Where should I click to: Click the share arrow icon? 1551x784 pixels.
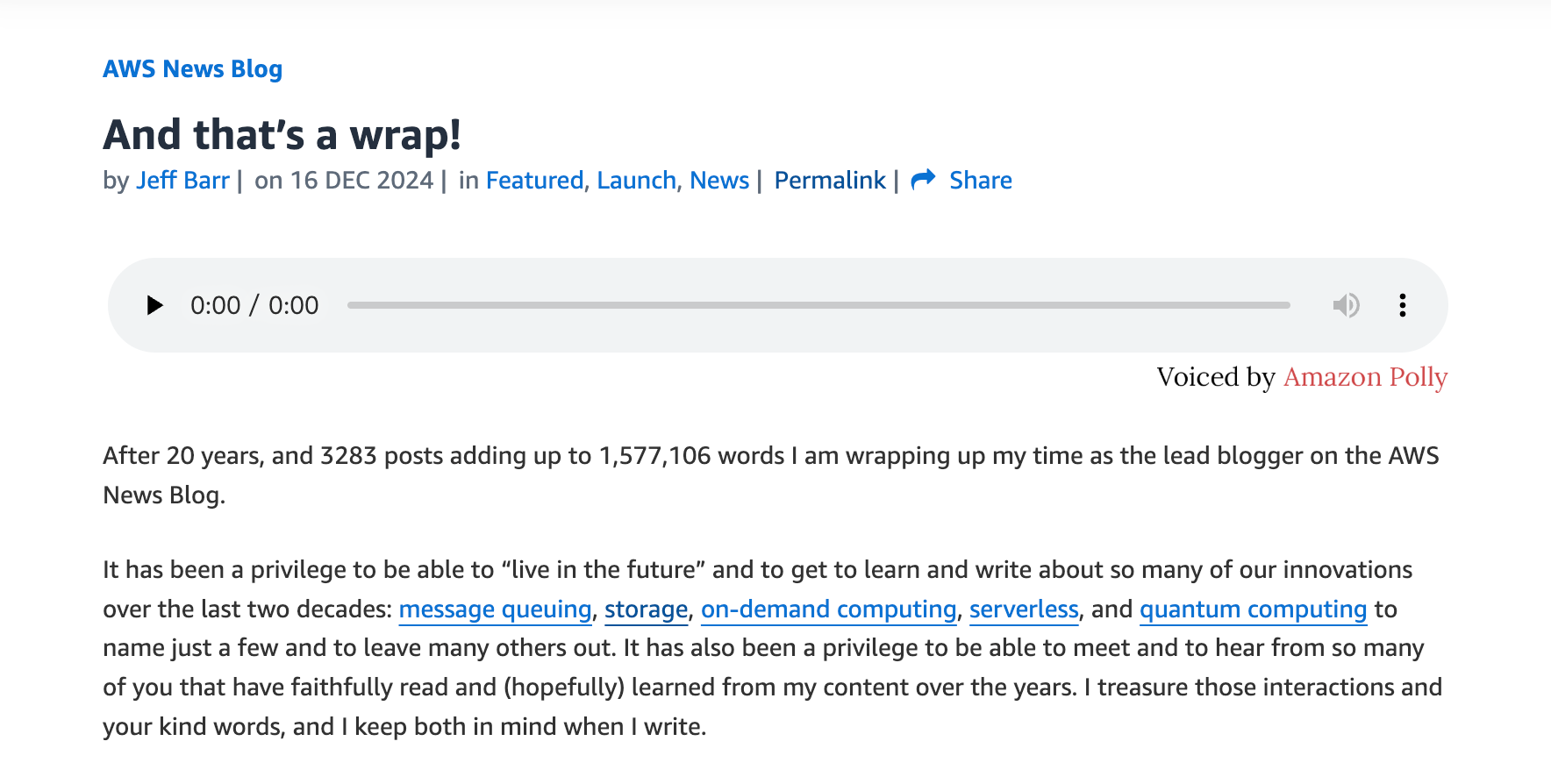click(x=923, y=180)
